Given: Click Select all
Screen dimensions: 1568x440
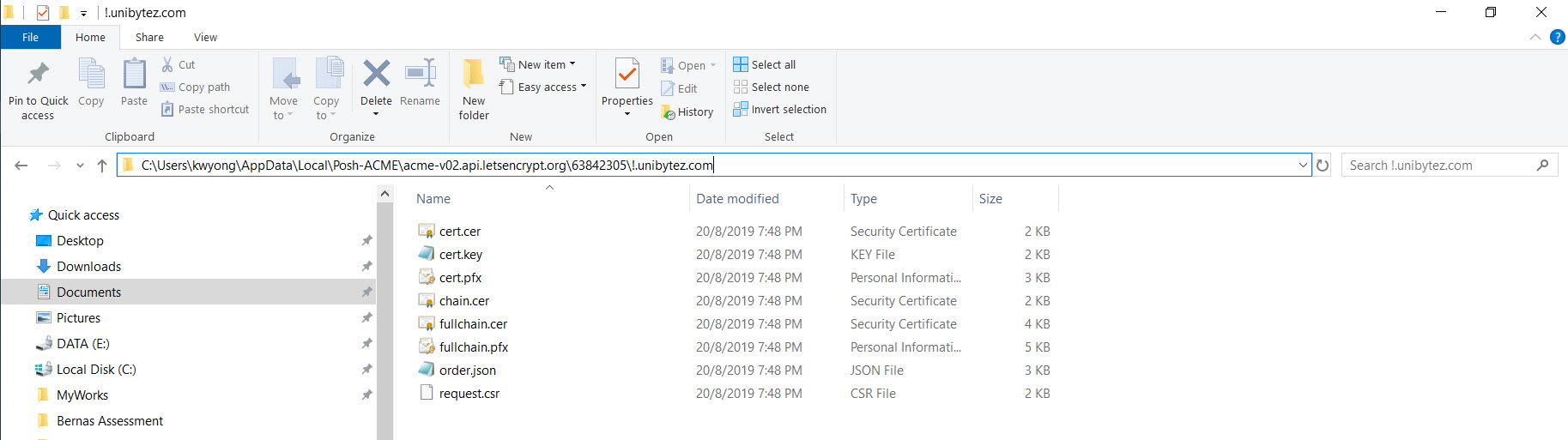Looking at the screenshot, I should (x=765, y=64).
